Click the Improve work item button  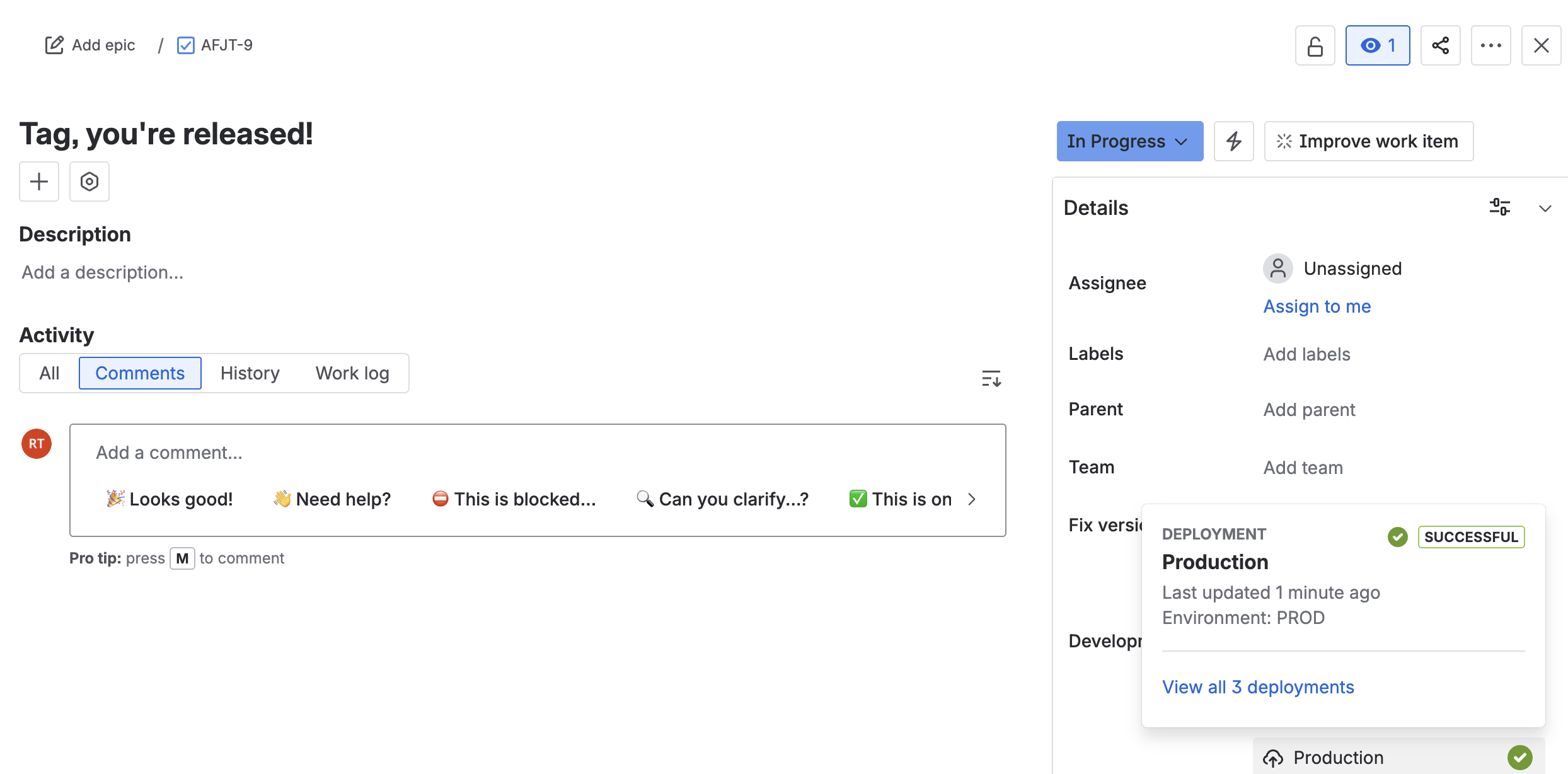point(1368,141)
